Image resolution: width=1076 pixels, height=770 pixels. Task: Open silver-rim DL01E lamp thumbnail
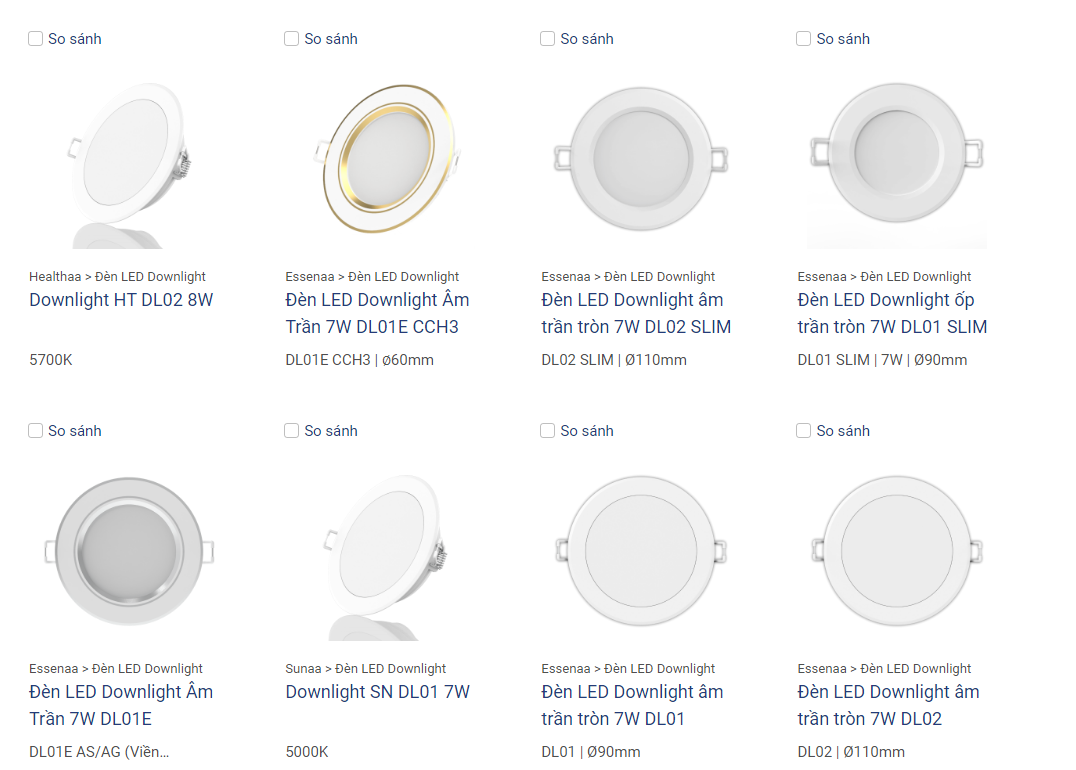coord(129,552)
